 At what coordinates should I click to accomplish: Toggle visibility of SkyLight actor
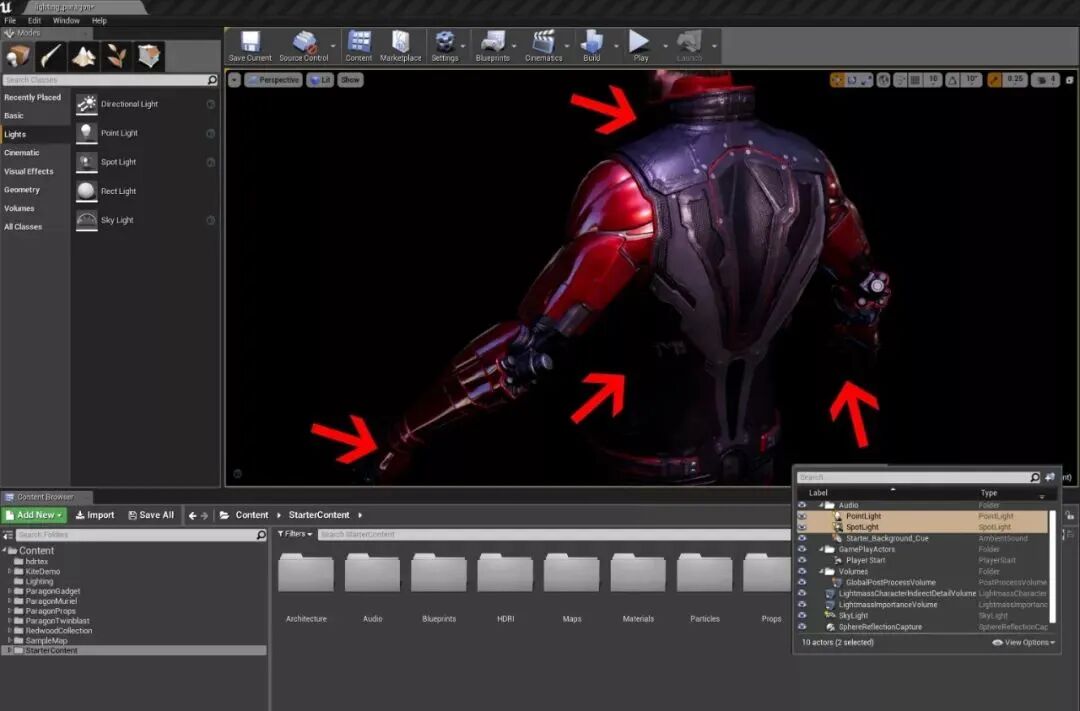[x=802, y=616]
